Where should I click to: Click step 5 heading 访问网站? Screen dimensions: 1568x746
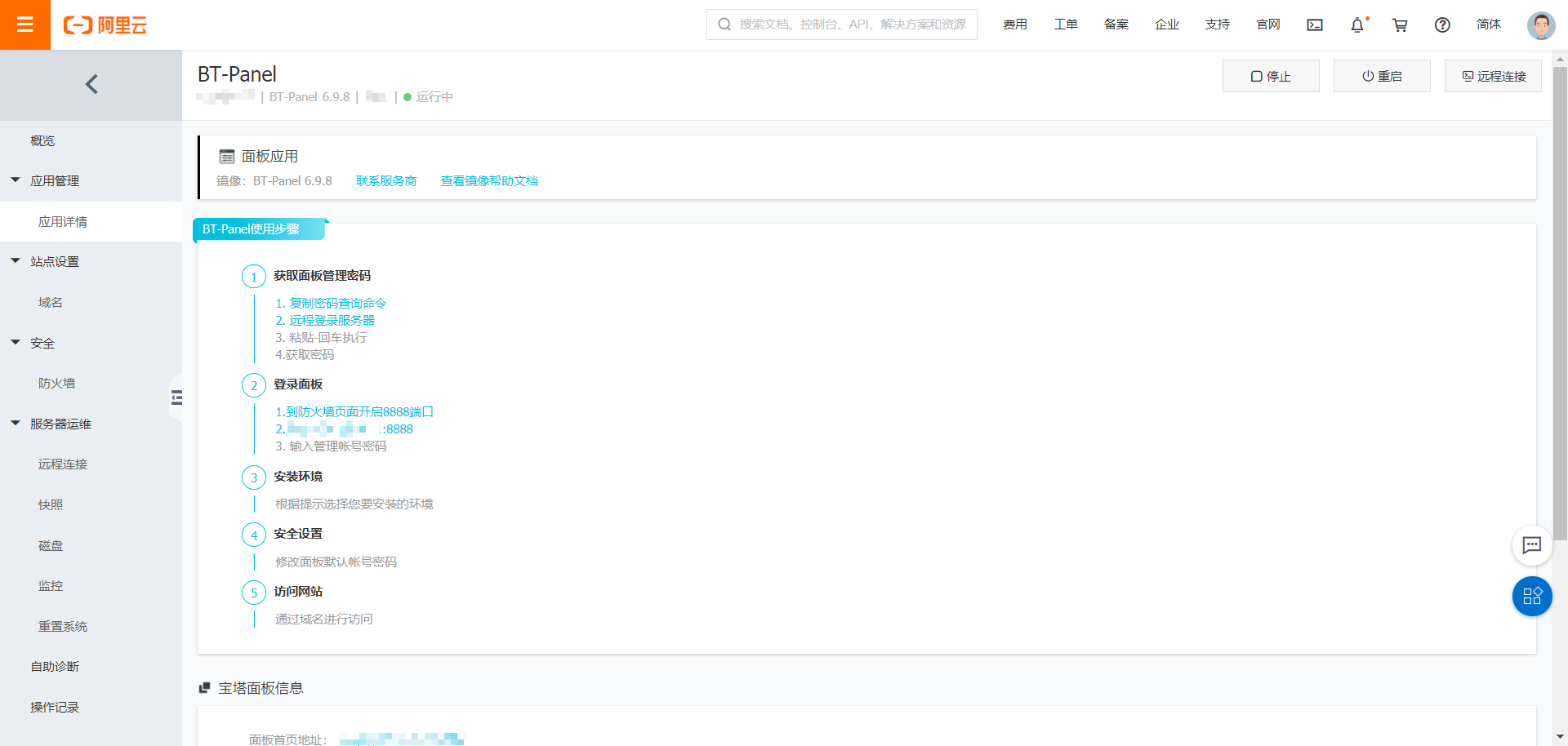[x=298, y=592]
